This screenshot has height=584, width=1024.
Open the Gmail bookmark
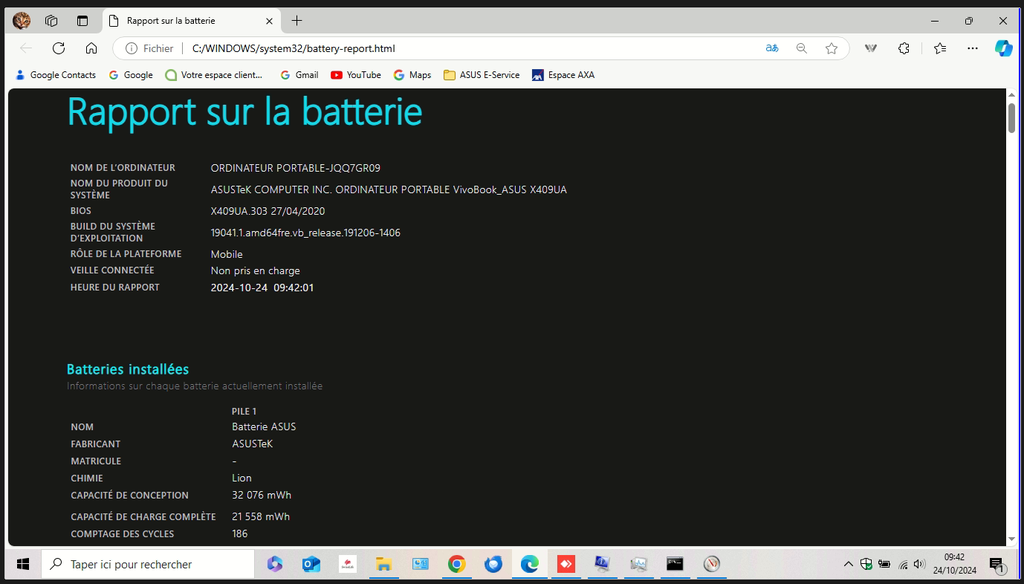299,75
